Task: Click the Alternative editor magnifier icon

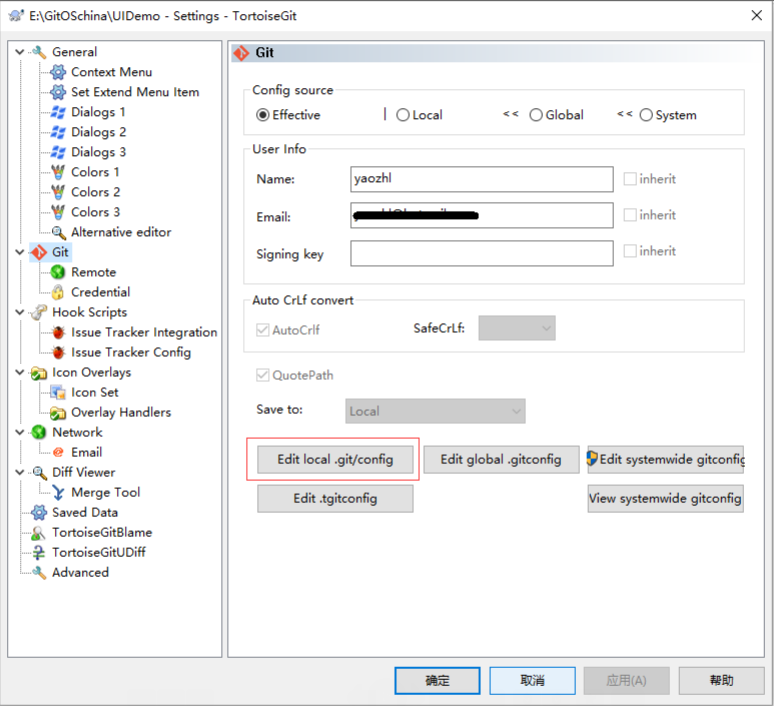Action: tap(58, 232)
